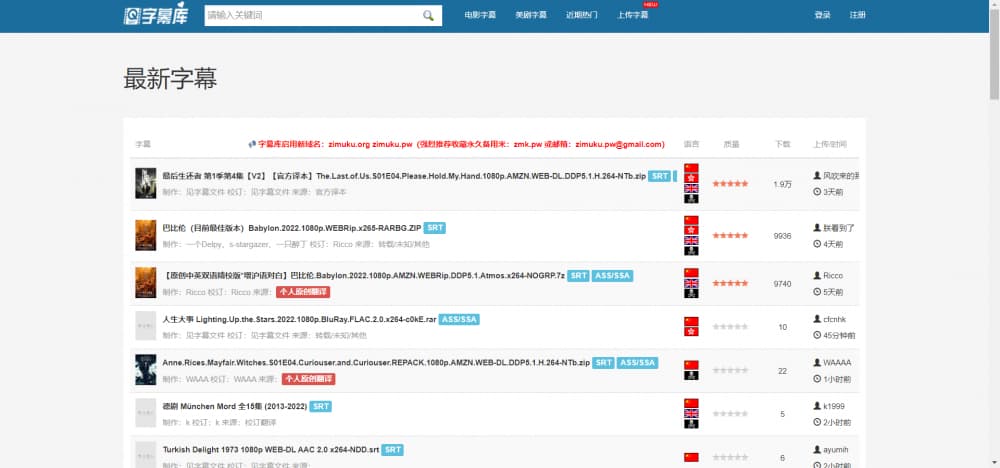Screen dimensions: 1000x468
Task: Click SRT tag on Babylon RARBG row
Action: click(x=435, y=228)
